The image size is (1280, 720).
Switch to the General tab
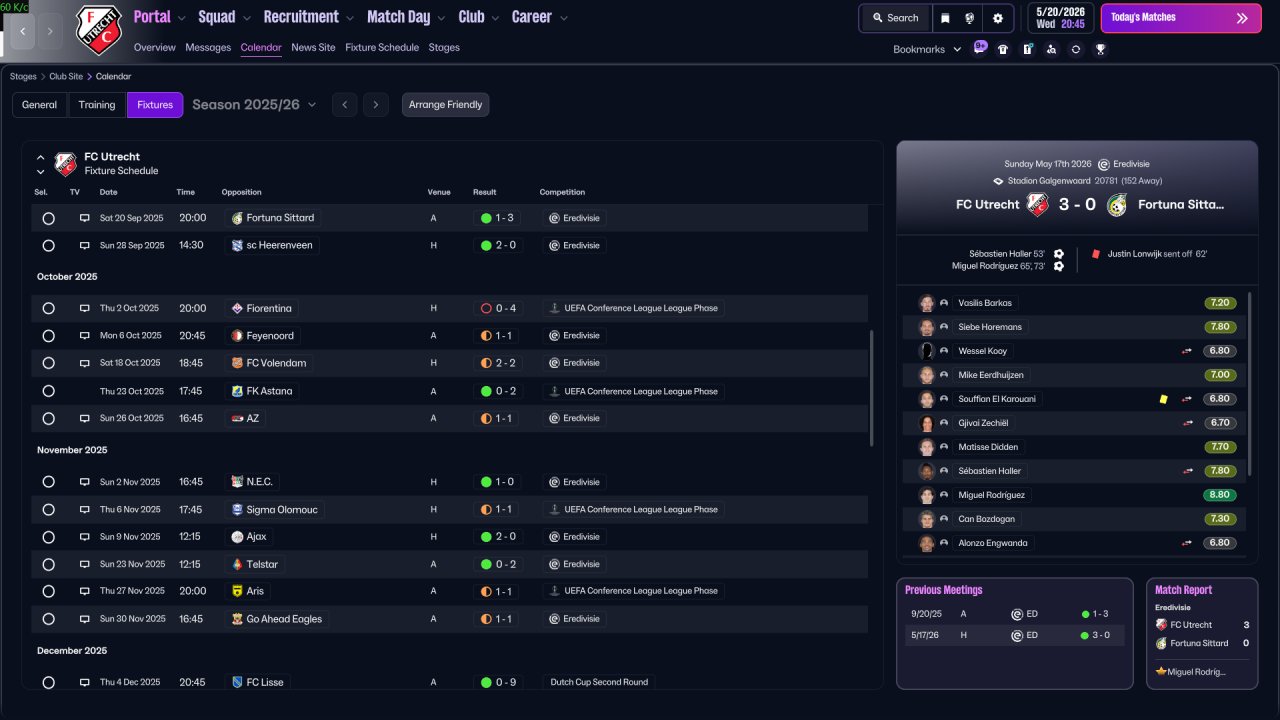[39, 105]
